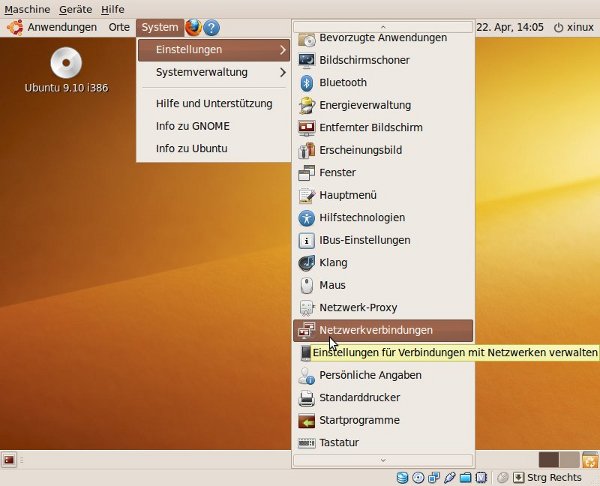The height and width of the screenshot is (486, 600).
Task: Open the Geräte menu of VirtualBox
Action: (75, 8)
